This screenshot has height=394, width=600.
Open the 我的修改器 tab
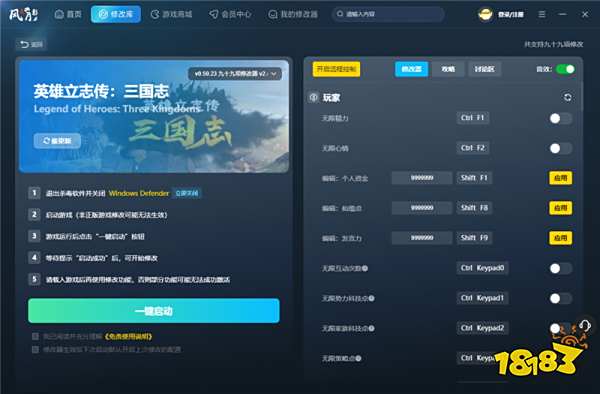coord(293,14)
